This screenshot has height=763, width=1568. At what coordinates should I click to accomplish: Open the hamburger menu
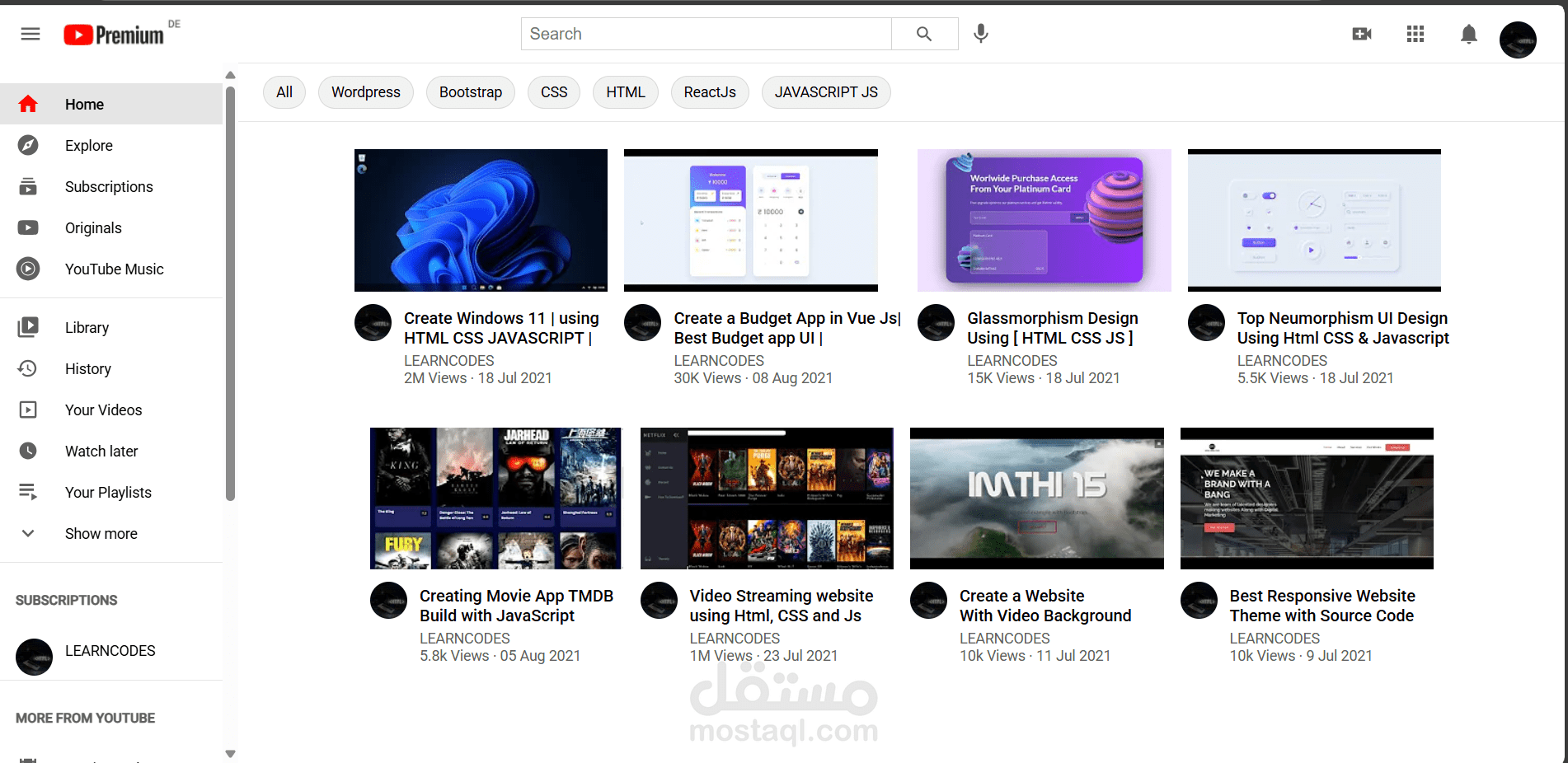coord(31,34)
